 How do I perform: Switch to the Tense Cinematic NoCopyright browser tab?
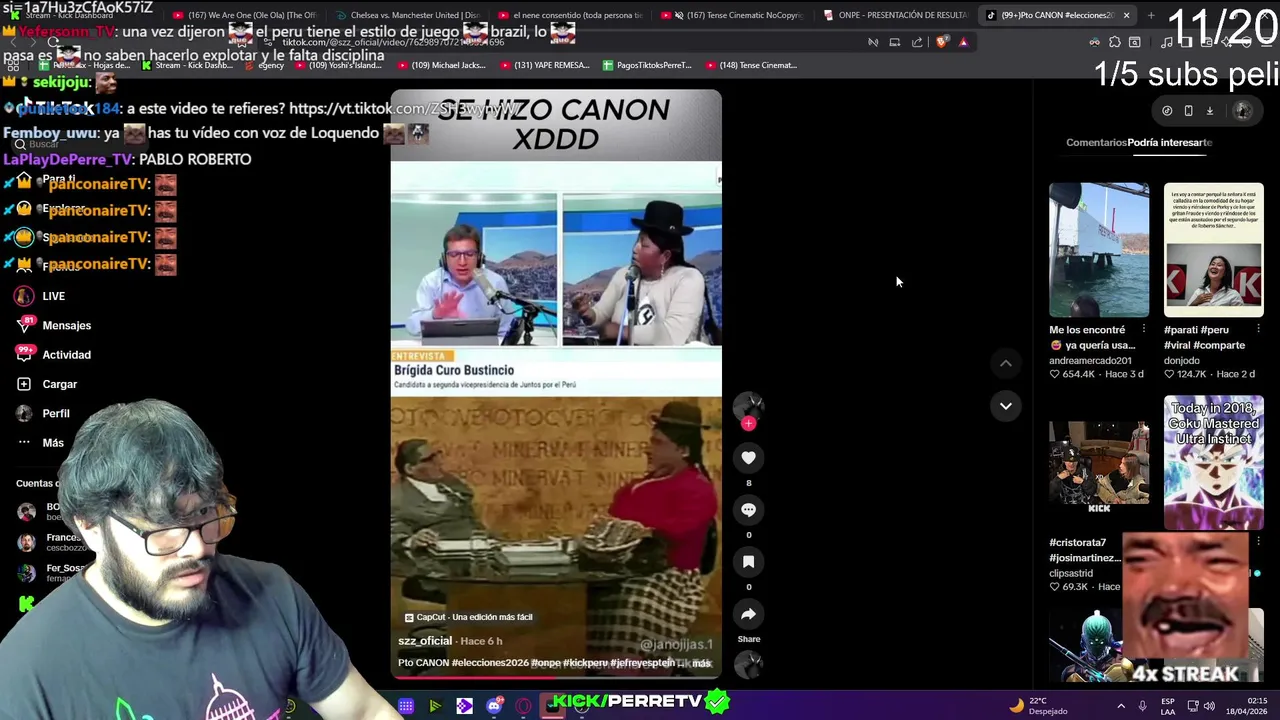735,15
